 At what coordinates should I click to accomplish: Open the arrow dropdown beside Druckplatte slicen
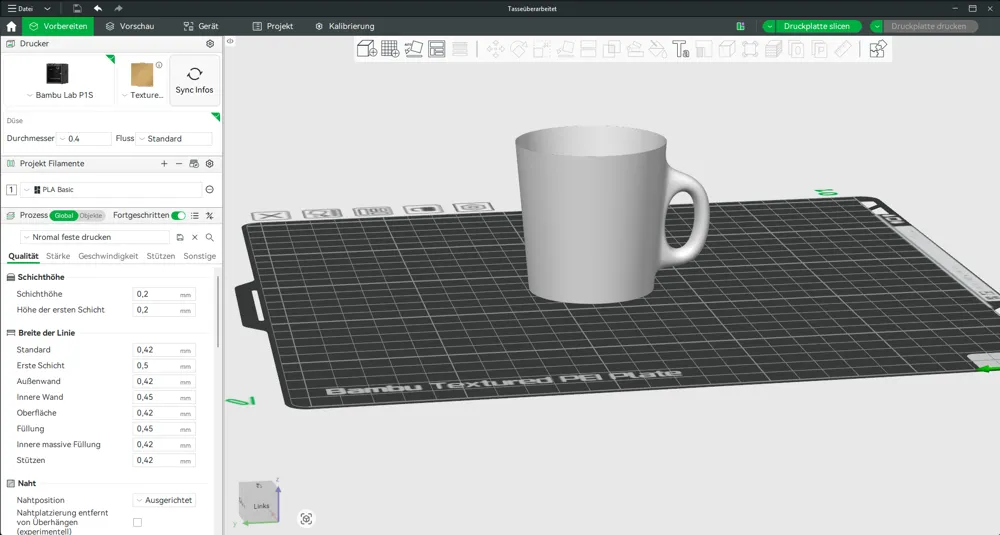point(770,26)
